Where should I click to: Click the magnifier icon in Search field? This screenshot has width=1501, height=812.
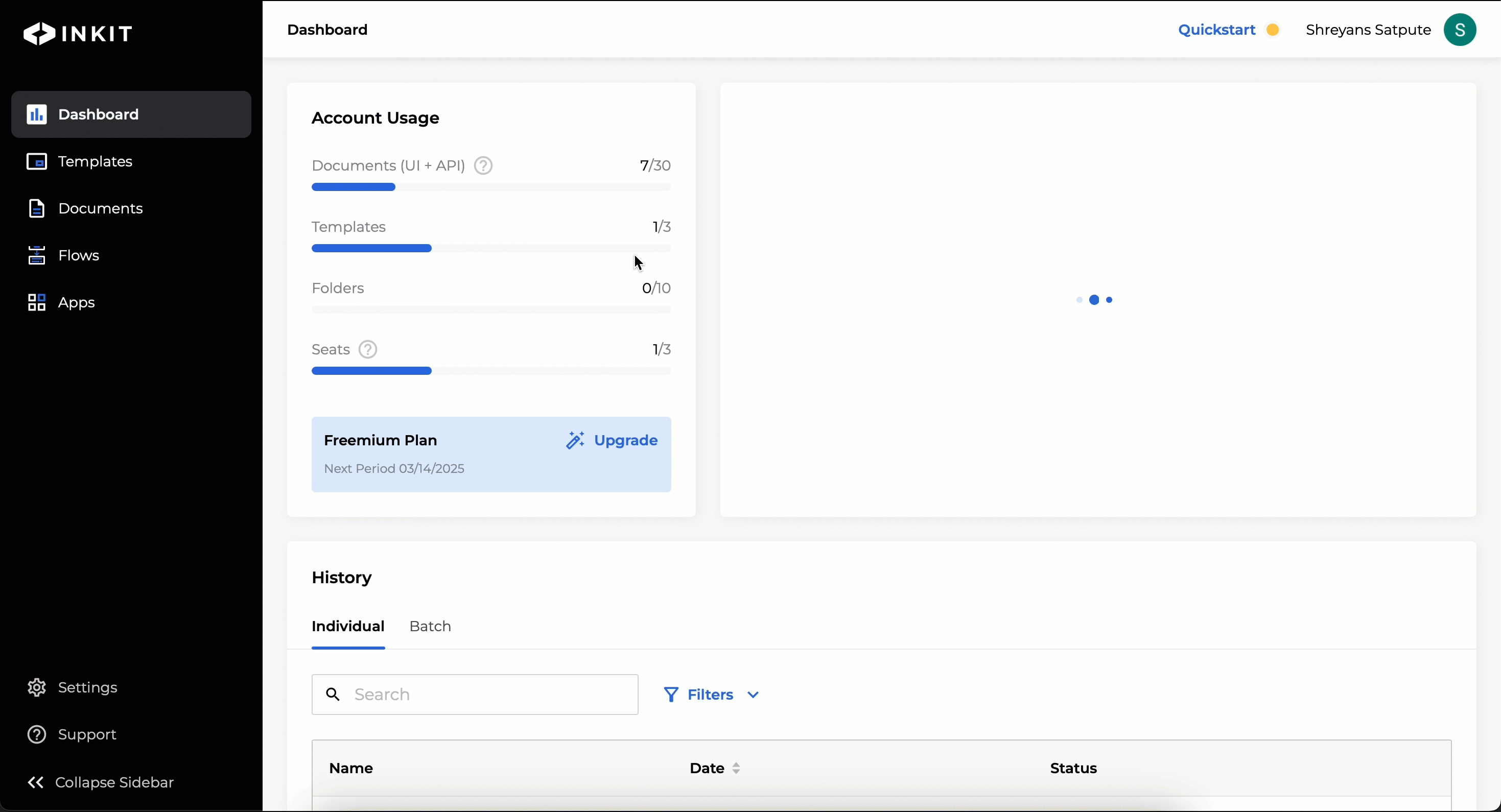[333, 695]
